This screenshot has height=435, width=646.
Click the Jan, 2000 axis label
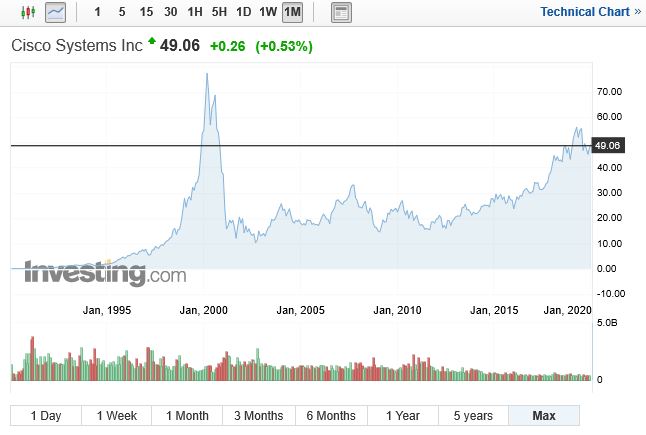[204, 310]
